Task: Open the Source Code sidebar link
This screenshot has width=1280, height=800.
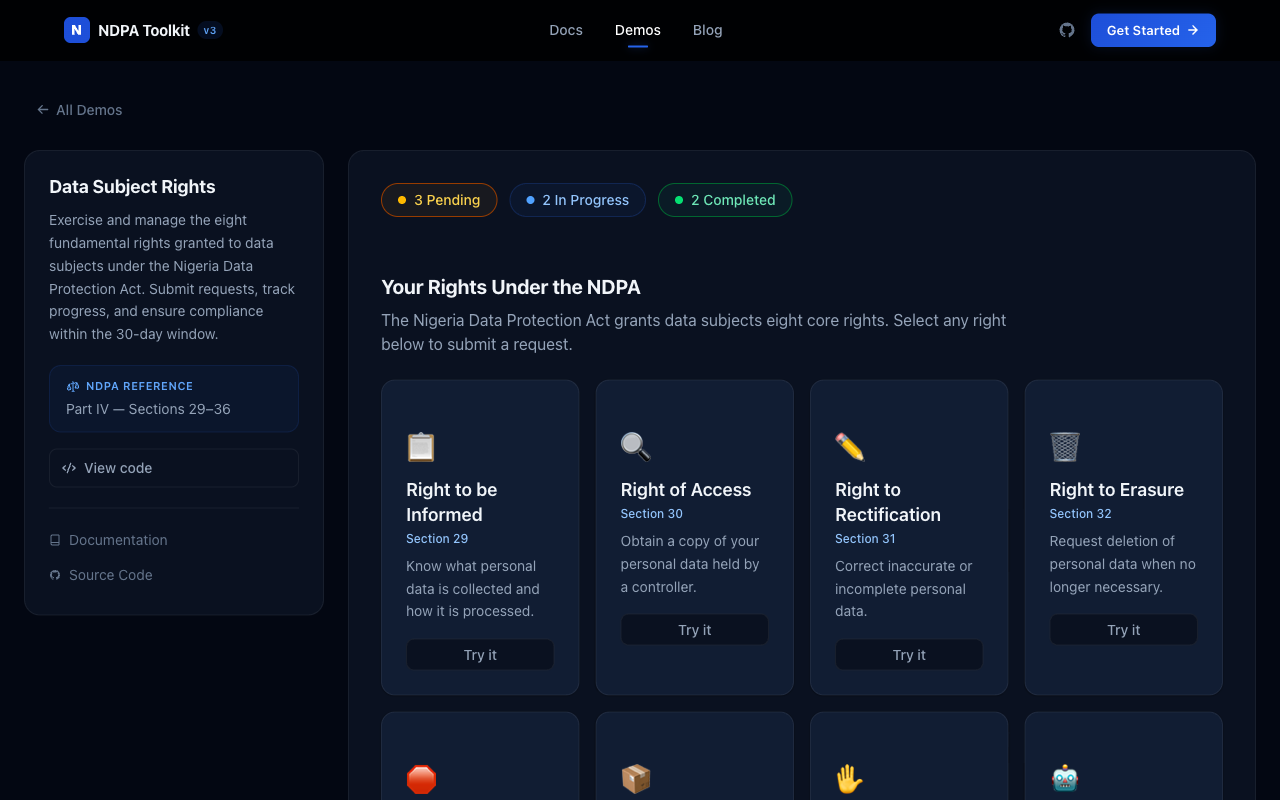Action: [101, 575]
